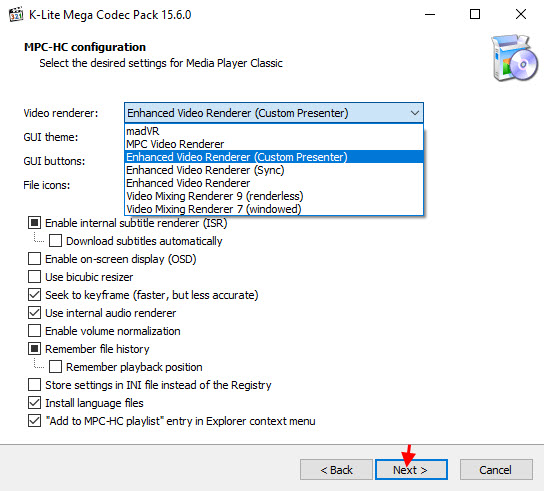Click the K-Lite Mega Codec Pack 15.6.0 title
Image resolution: width=544 pixels, height=491 pixels.
[x=110, y=15]
